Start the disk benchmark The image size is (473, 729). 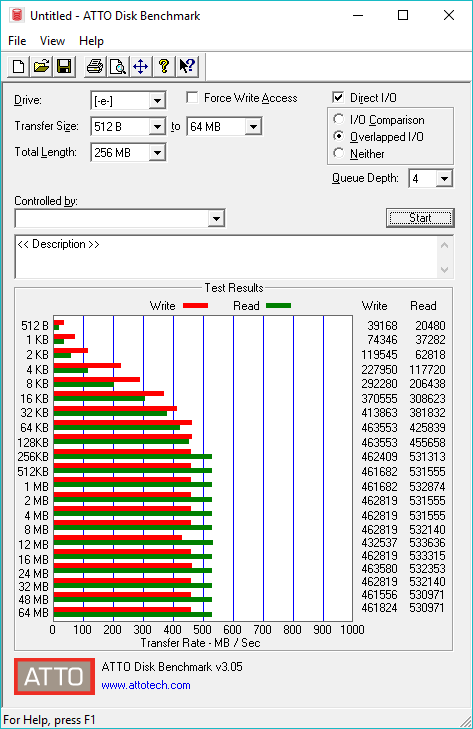(x=420, y=218)
